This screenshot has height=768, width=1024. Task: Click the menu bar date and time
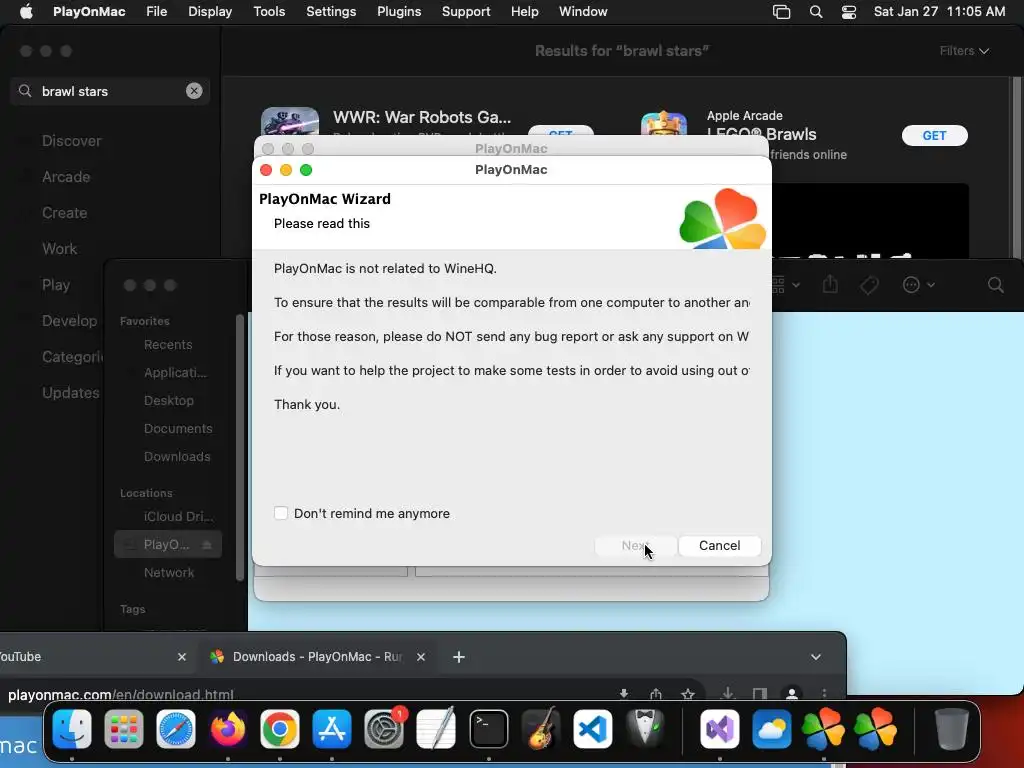(939, 12)
